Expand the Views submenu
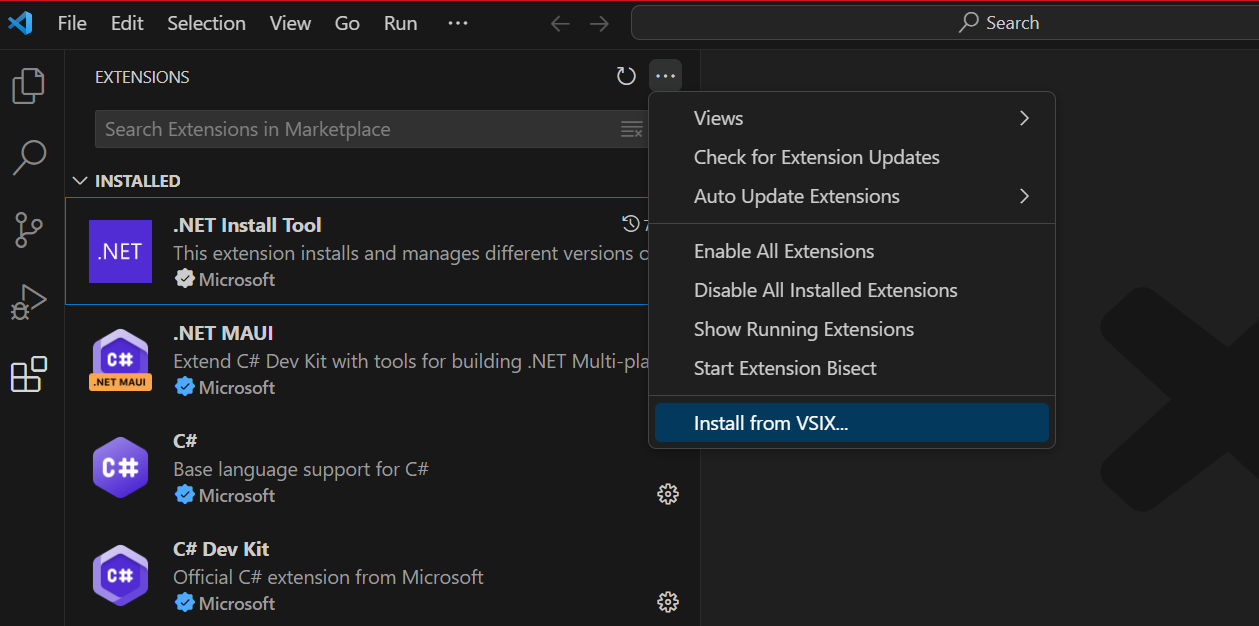 coord(852,118)
